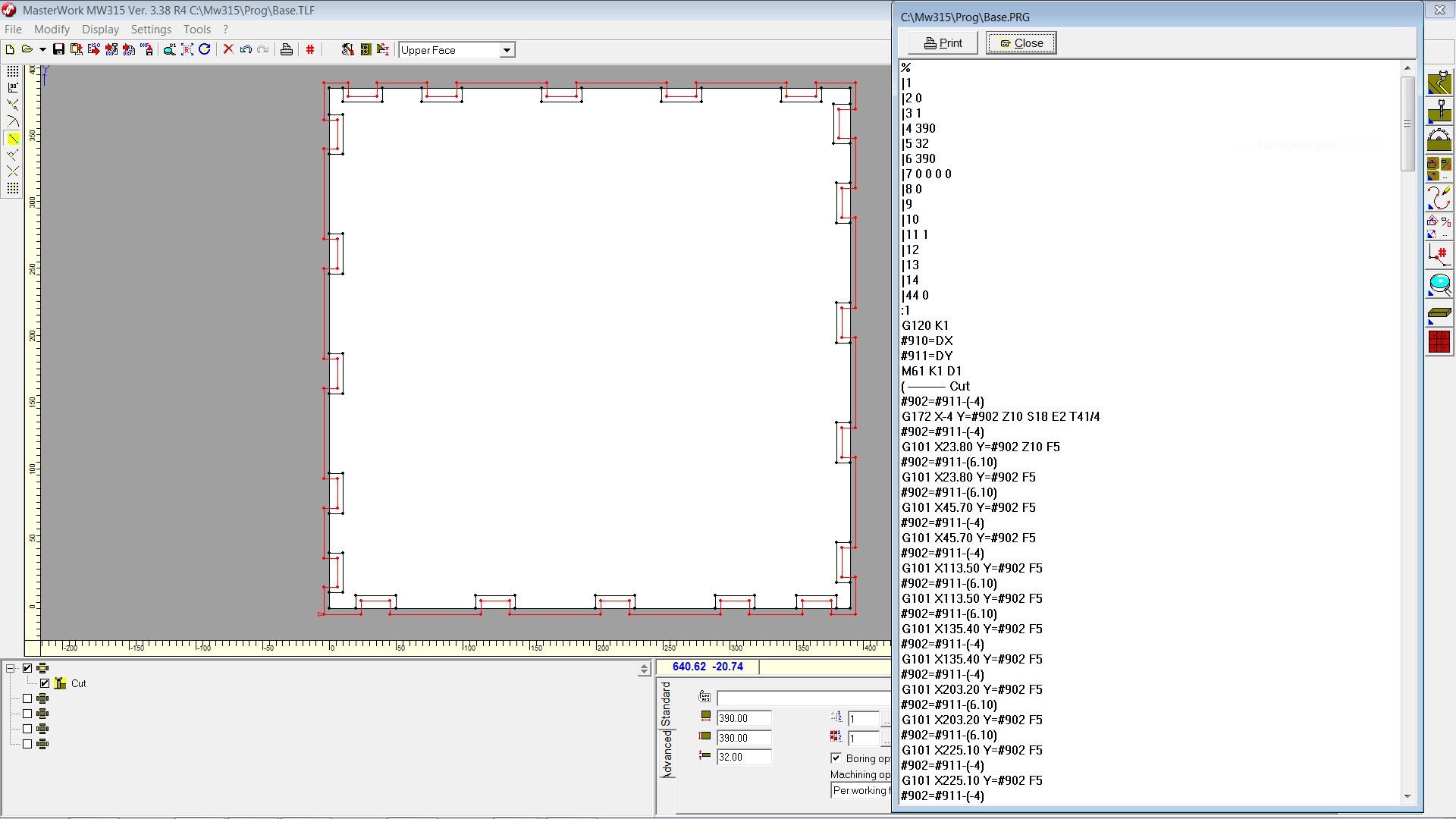Image resolution: width=1456 pixels, height=819 pixels.
Task: Click the printer icon in toolbar
Action: pos(286,49)
